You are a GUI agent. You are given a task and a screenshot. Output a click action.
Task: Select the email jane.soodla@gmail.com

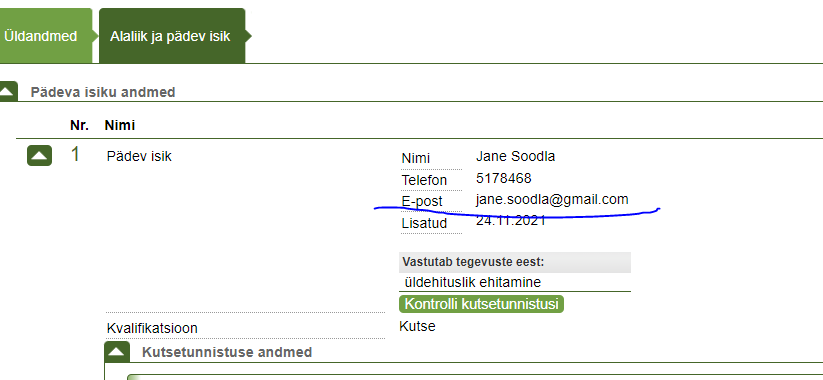tap(552, 199)
